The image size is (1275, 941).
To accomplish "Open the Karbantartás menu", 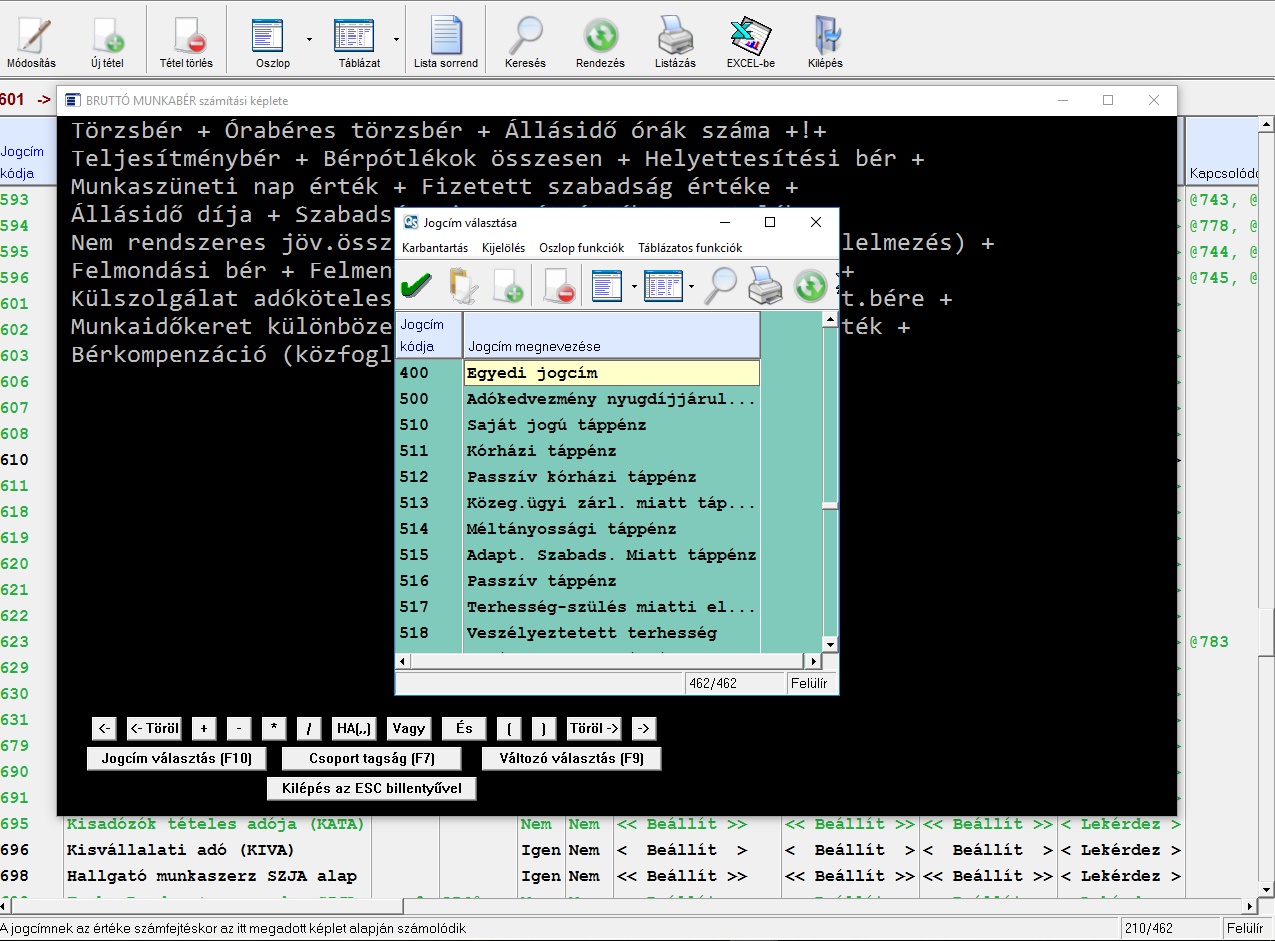I will [x=435, y=248].
